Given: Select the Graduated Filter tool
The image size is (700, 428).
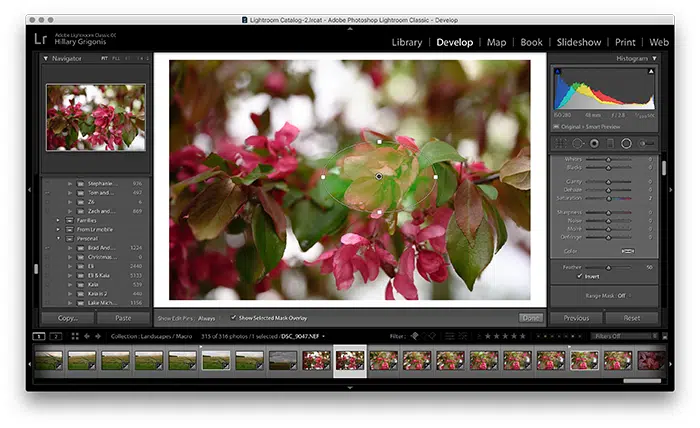Looking at the screenshot, I should click(x=610, y=143).
